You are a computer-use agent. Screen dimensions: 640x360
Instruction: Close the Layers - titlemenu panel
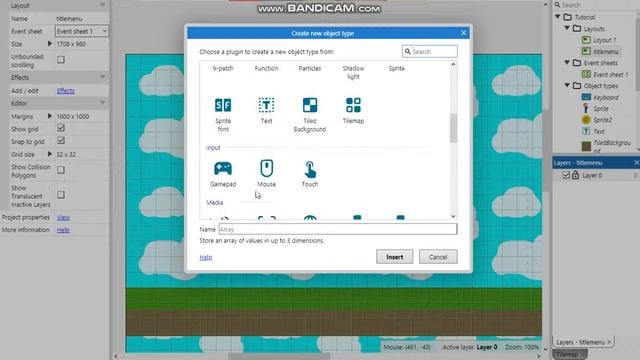coord(636,162)
